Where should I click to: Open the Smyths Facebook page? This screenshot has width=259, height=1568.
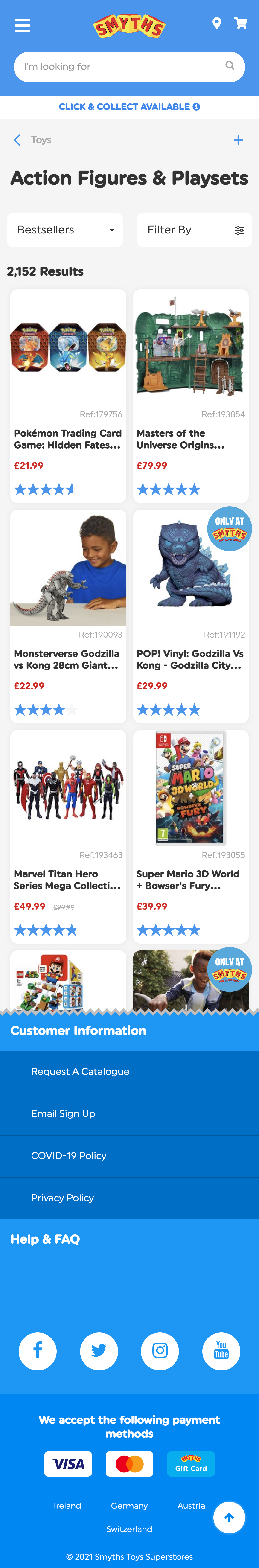38,1351
